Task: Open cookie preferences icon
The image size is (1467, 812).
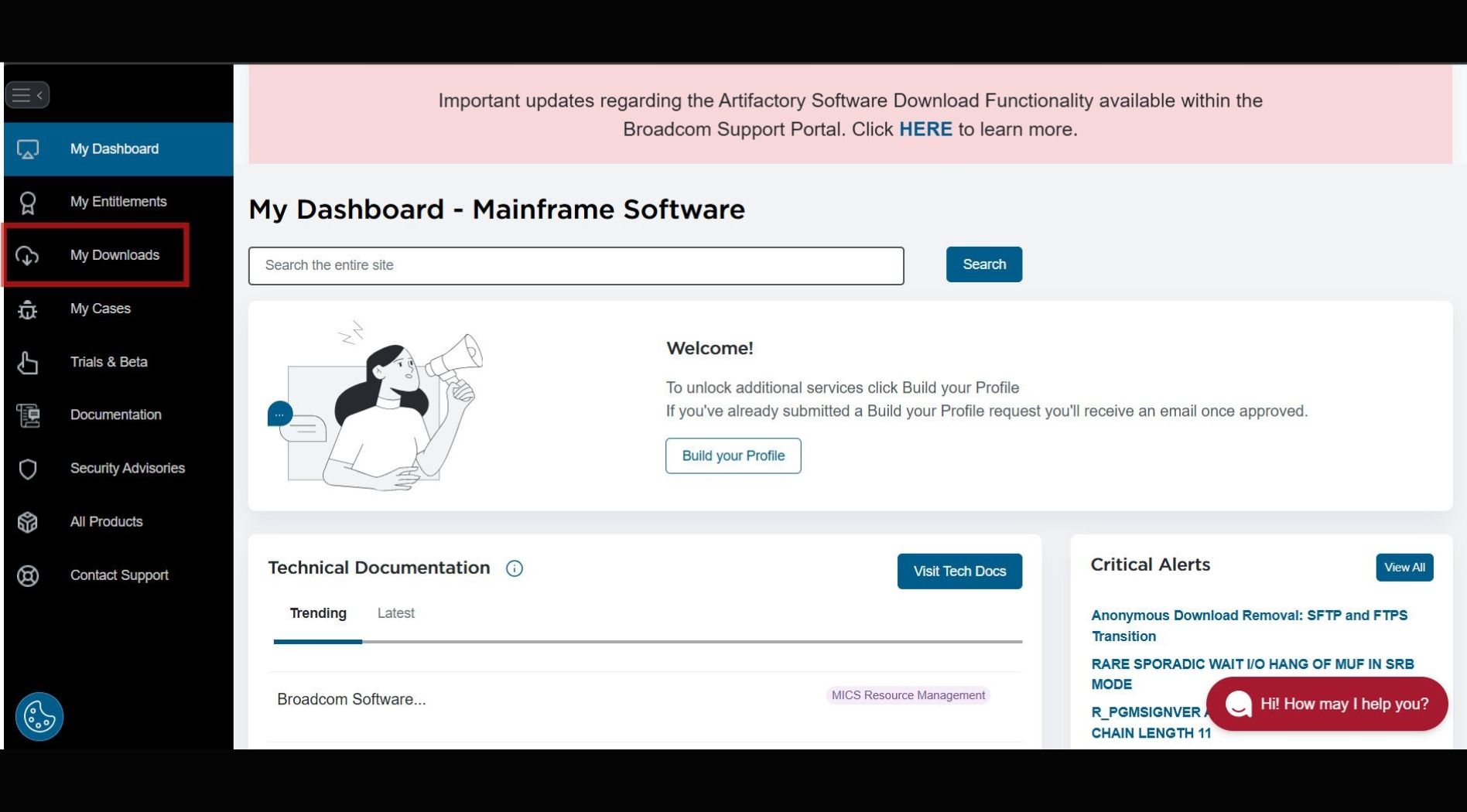Action: point(39,717)
